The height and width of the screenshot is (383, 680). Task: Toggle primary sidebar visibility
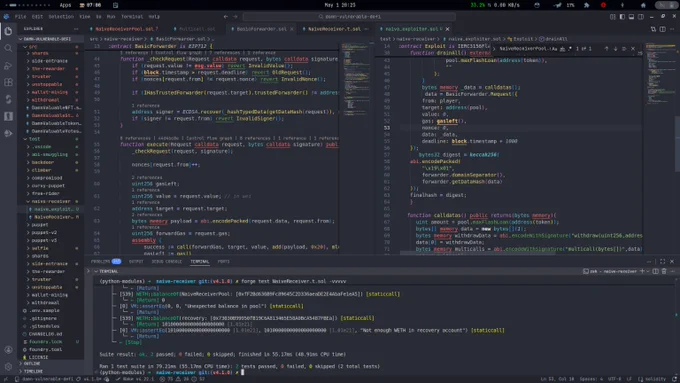pos(622,16)
